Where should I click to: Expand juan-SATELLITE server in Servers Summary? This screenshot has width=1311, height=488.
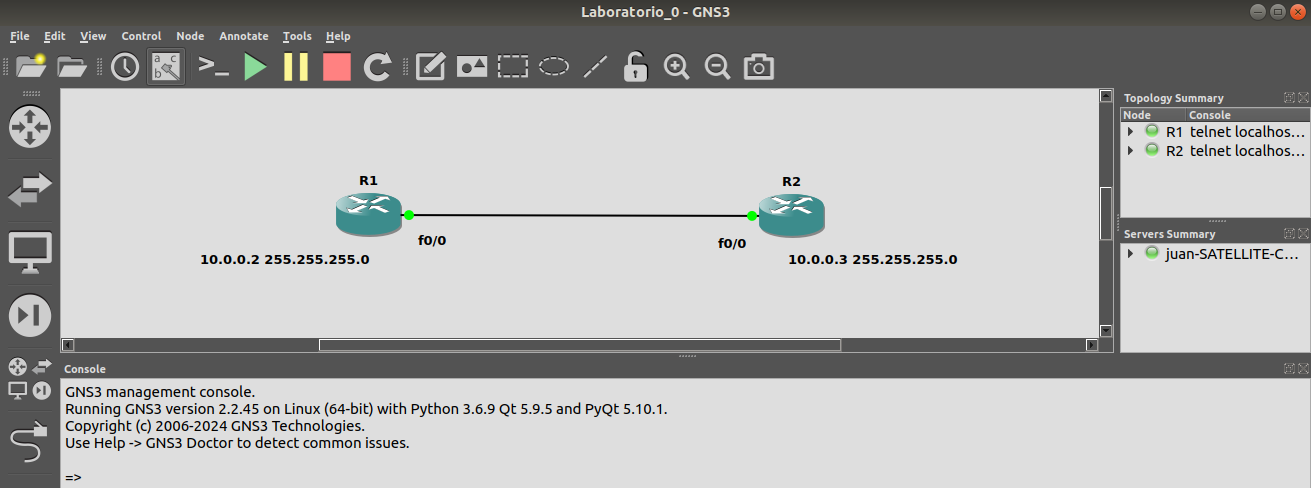coord(1130,253)
